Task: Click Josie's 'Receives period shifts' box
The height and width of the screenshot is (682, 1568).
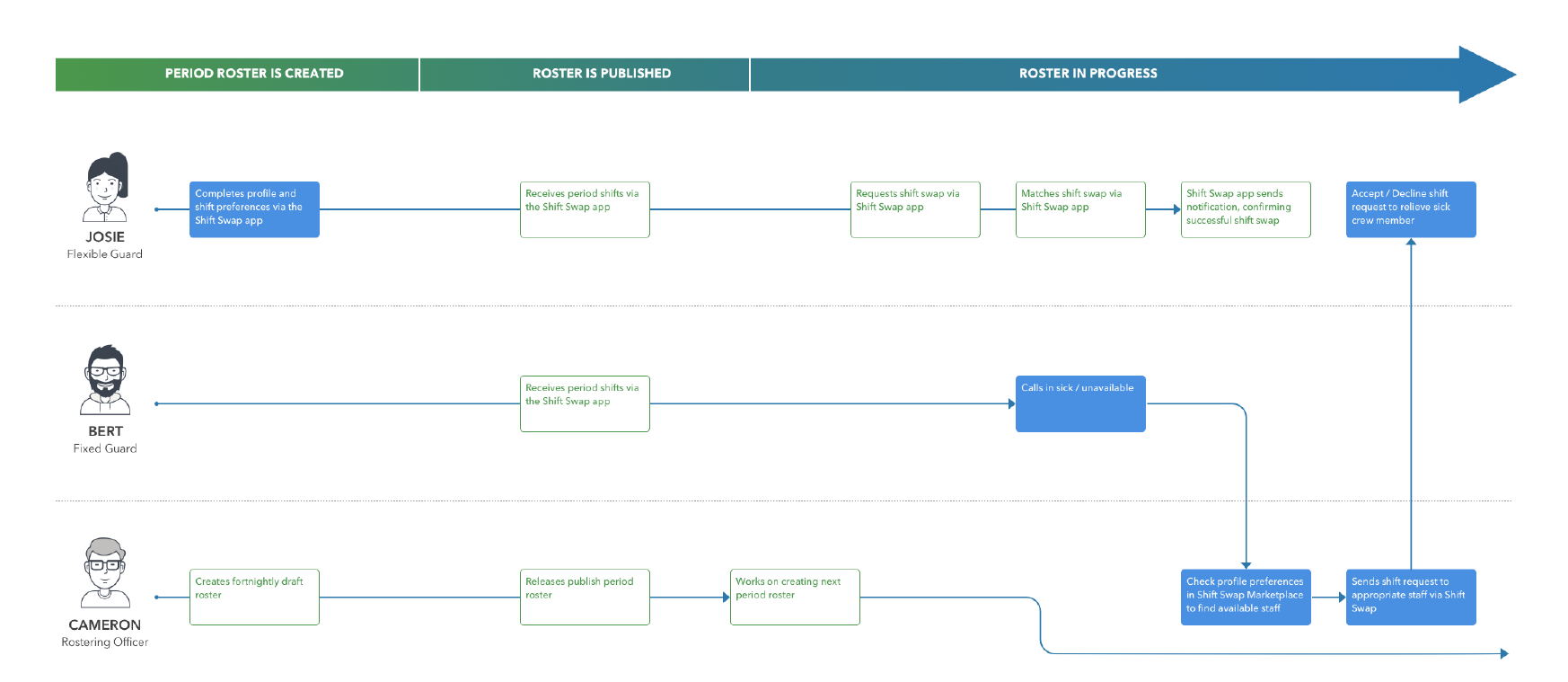Action: coord(585,209)
